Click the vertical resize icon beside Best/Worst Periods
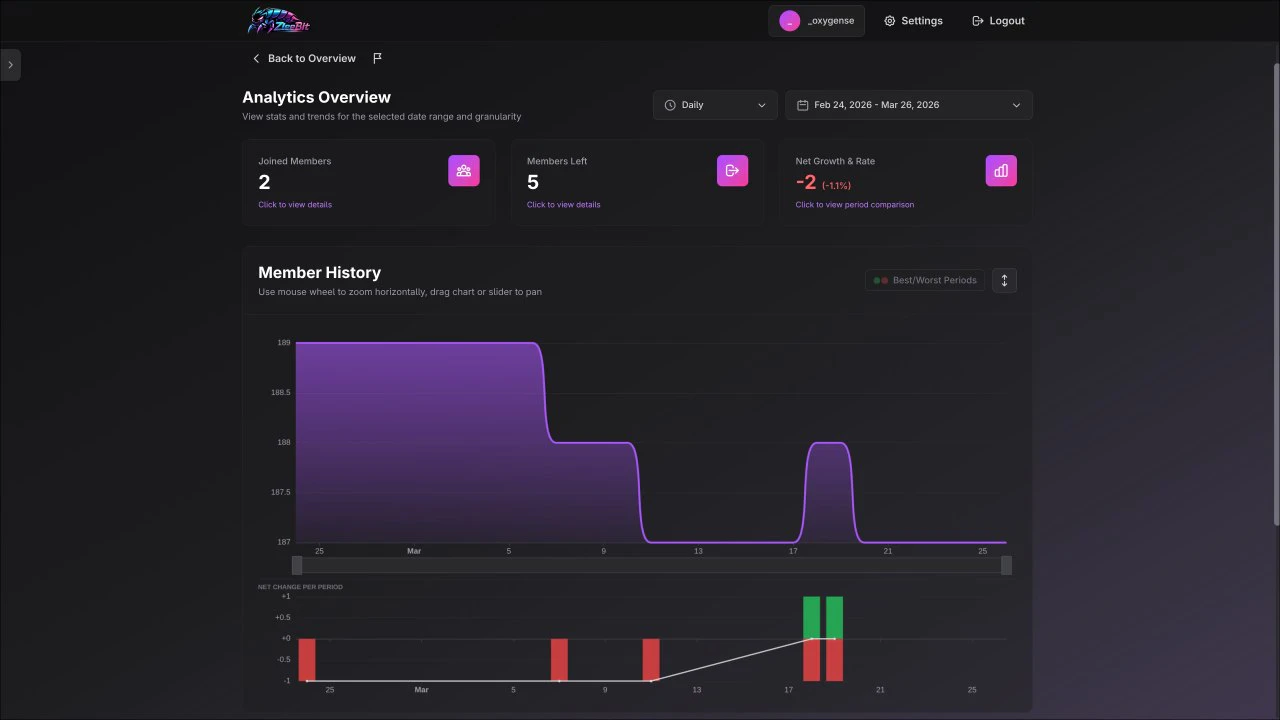 [x=1004, y=280]
